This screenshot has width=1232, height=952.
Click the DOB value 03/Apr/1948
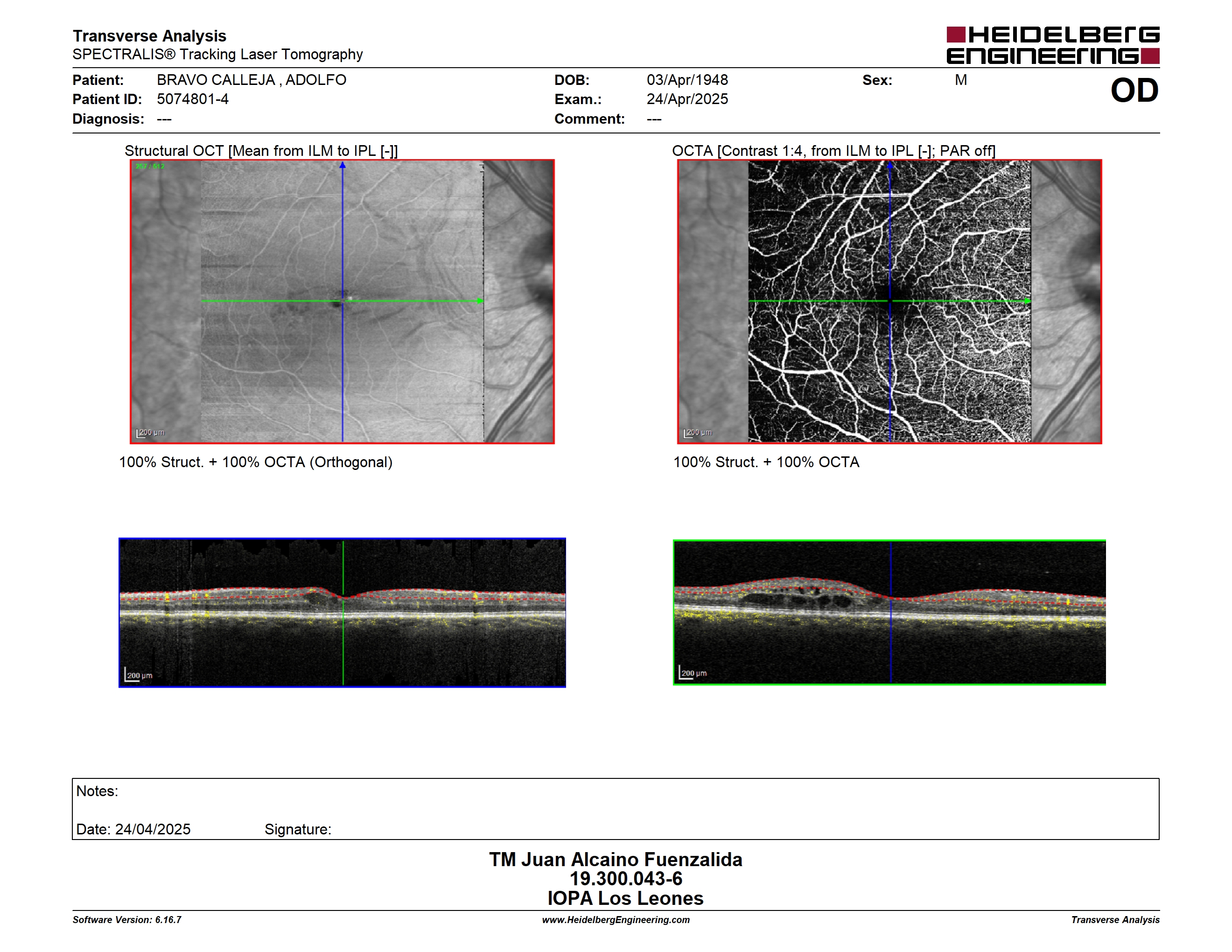pos(687,80)
